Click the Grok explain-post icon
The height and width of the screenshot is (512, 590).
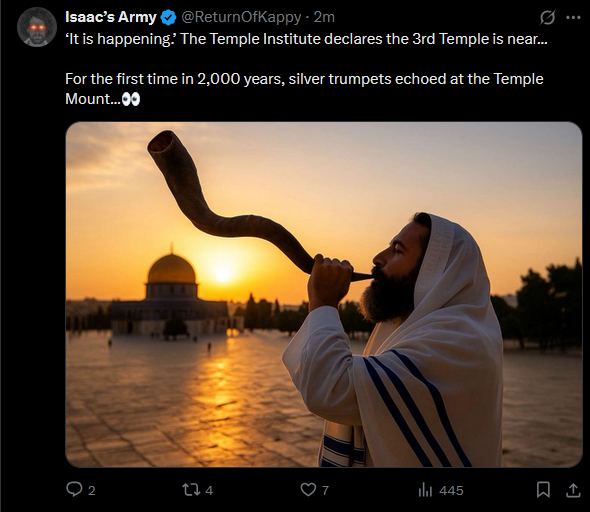pos(547,17)
